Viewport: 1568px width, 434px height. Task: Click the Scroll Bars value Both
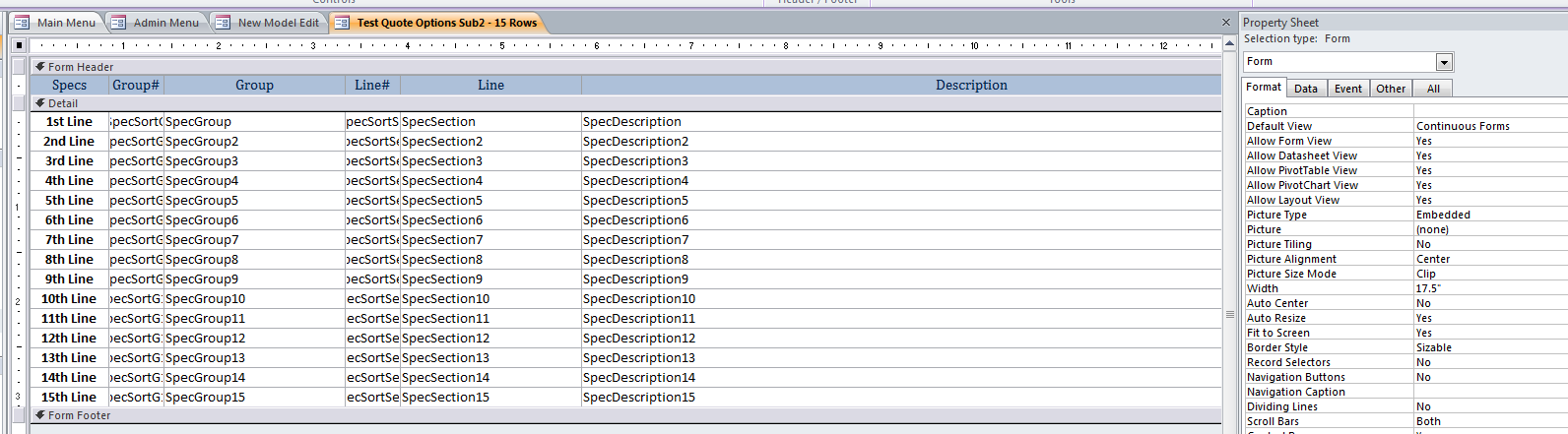point(1490,421)
